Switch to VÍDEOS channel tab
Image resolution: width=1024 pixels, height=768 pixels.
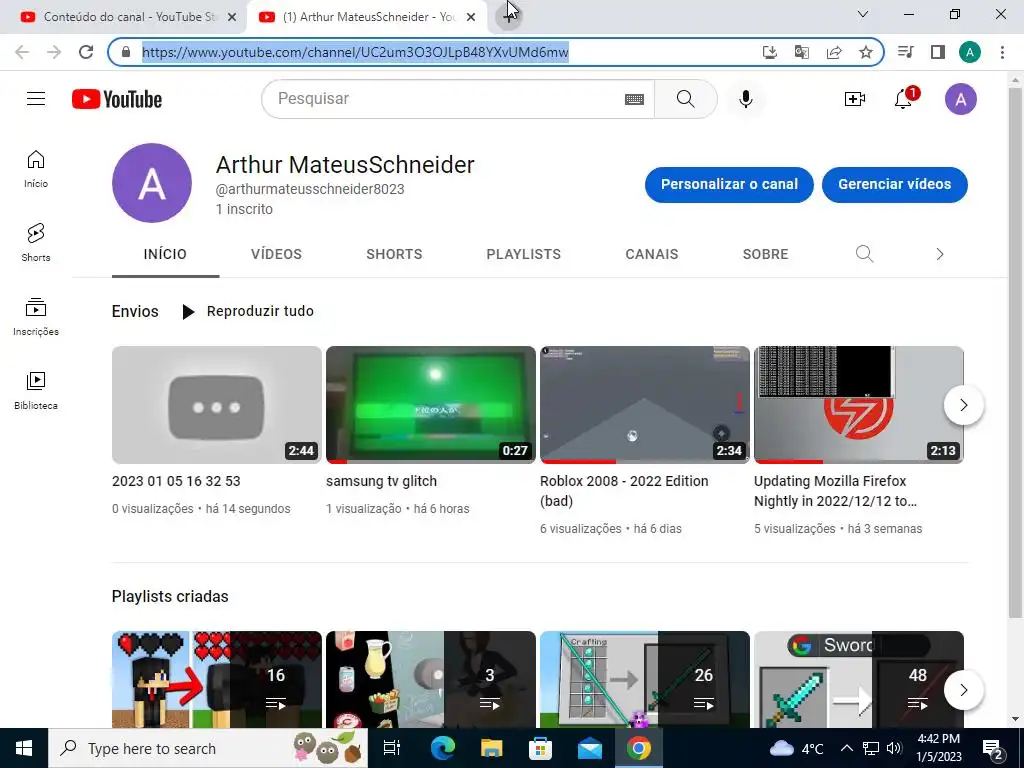pos(276,254)
